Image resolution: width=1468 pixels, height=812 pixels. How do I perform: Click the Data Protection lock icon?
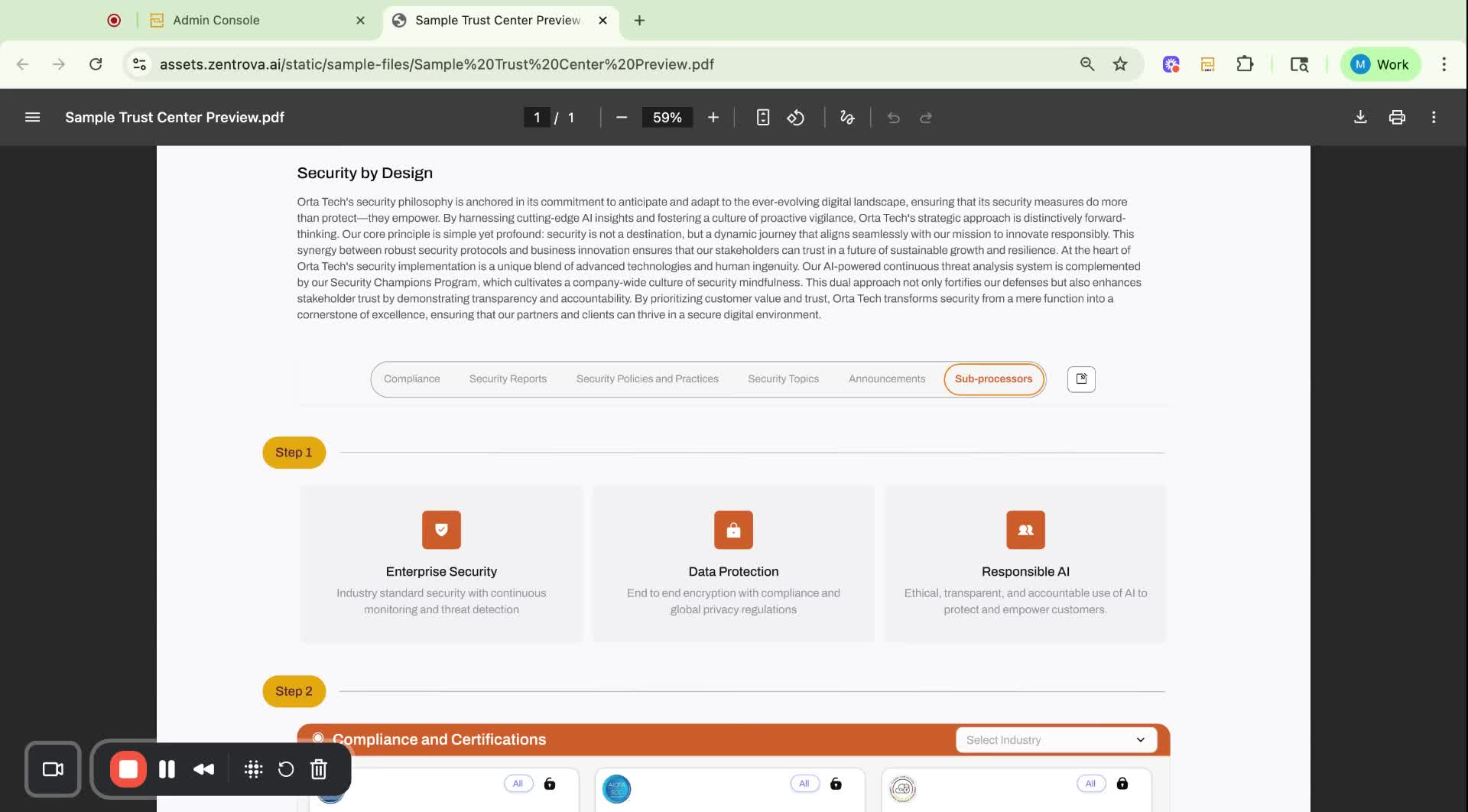(x=733, y=530)
